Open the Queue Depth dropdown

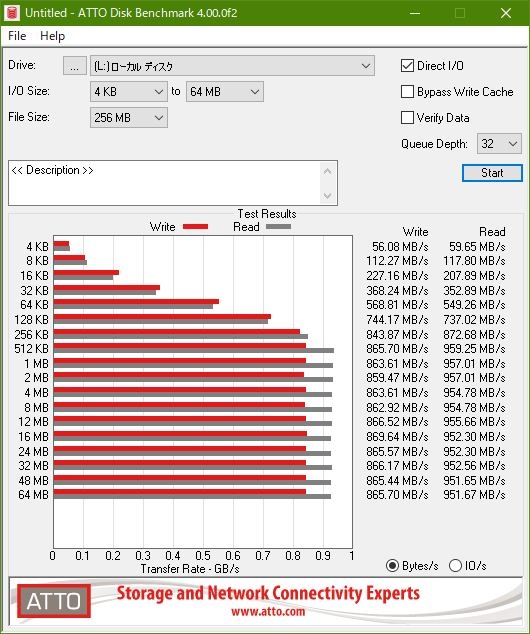click(499, 144)
